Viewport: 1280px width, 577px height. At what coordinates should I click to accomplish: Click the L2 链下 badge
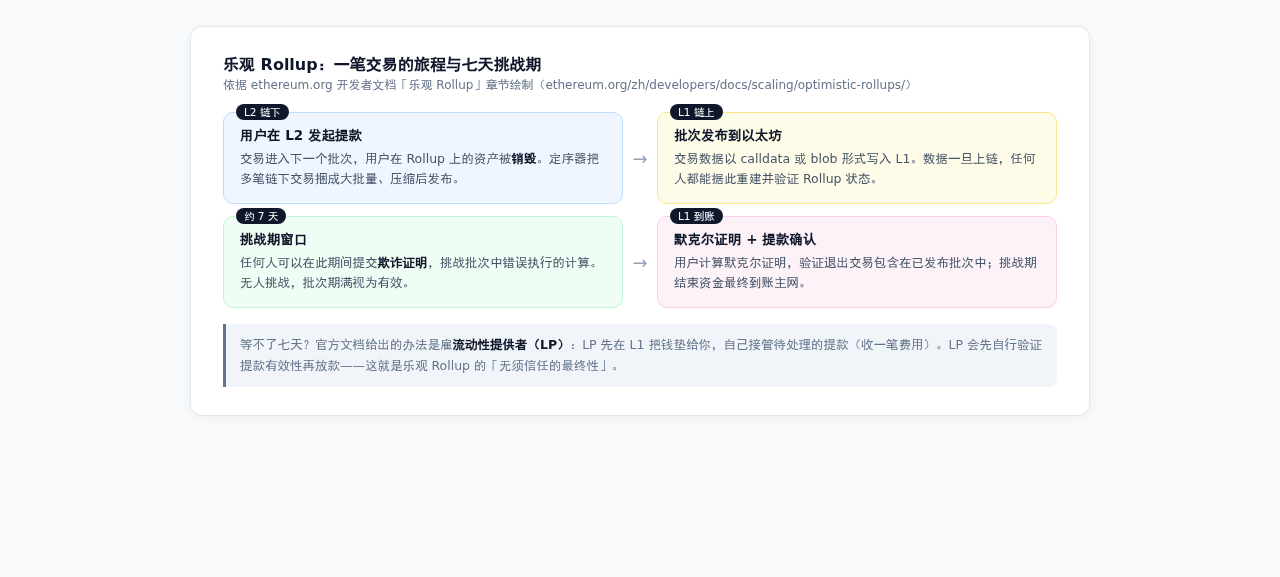tap(262, 112)
